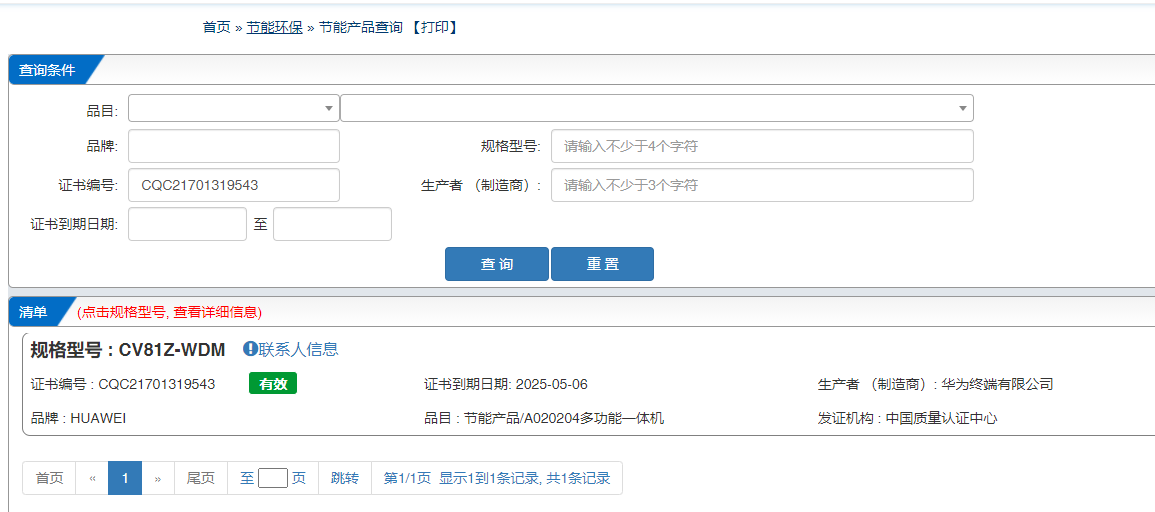Click the red hint 点击规格型号, 查看详细信息
The image size is (1155, 512).
point(169,312)
